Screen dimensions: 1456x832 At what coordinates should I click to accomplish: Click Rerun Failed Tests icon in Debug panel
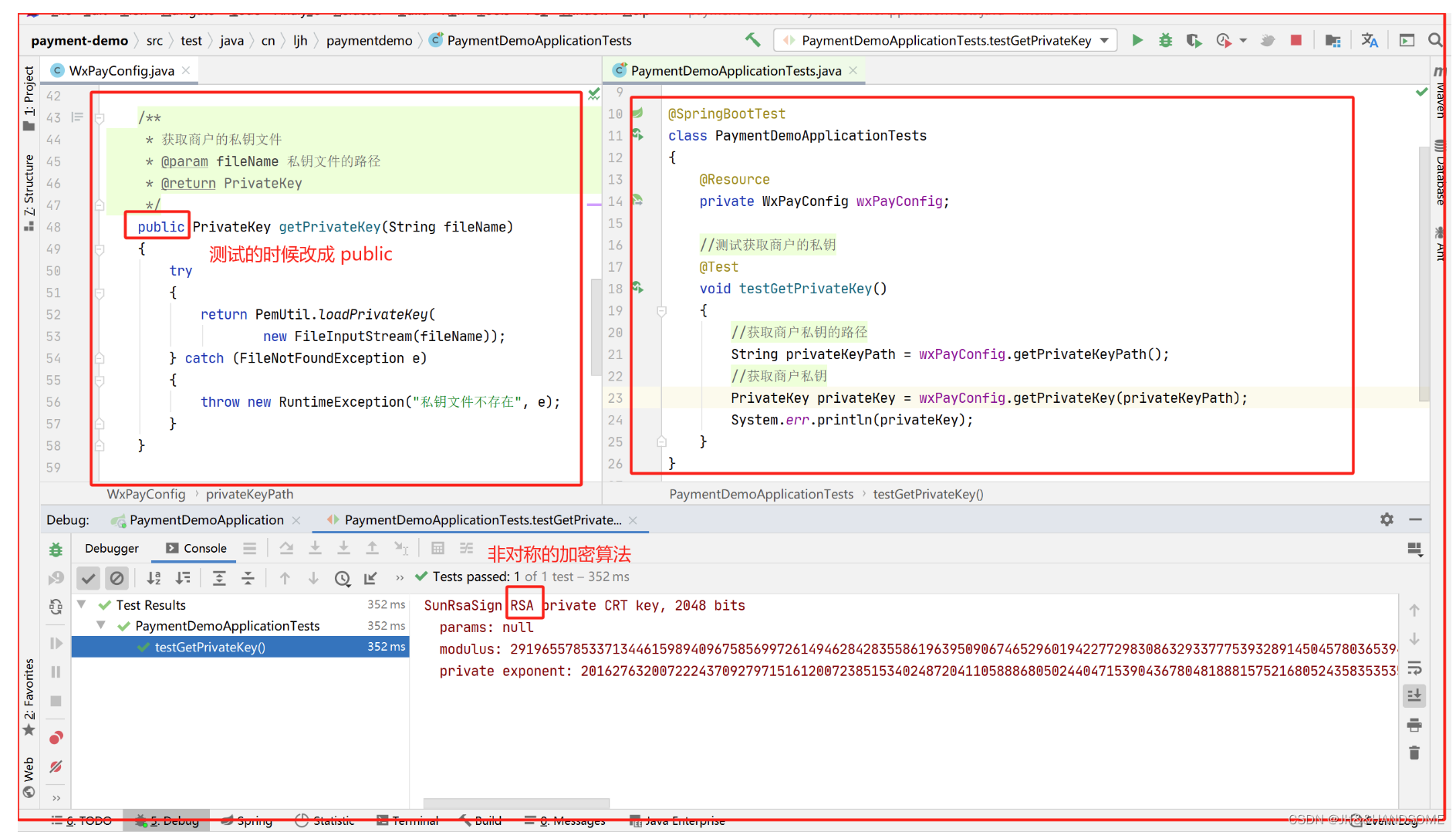(x=56, y=578)
